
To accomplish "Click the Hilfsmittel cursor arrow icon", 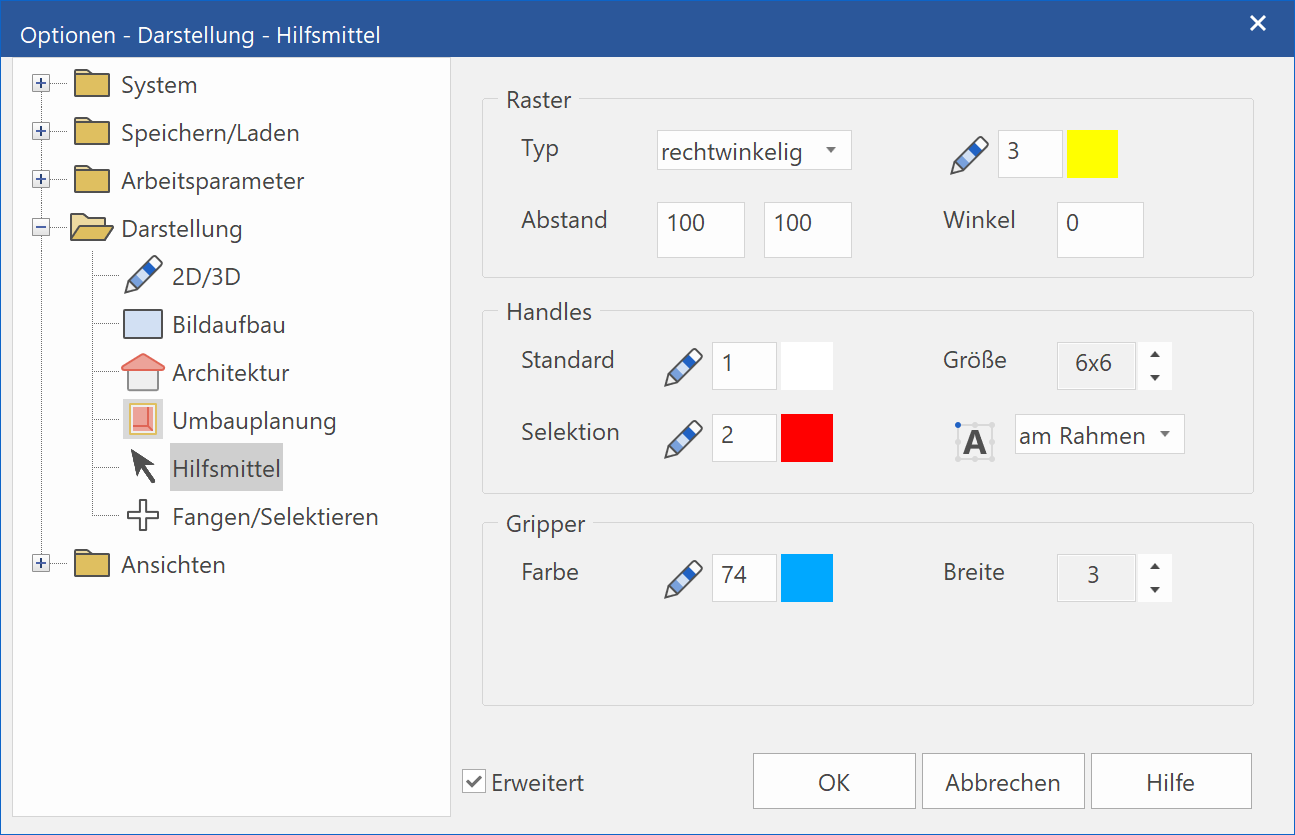I will [x=144, y=467].
